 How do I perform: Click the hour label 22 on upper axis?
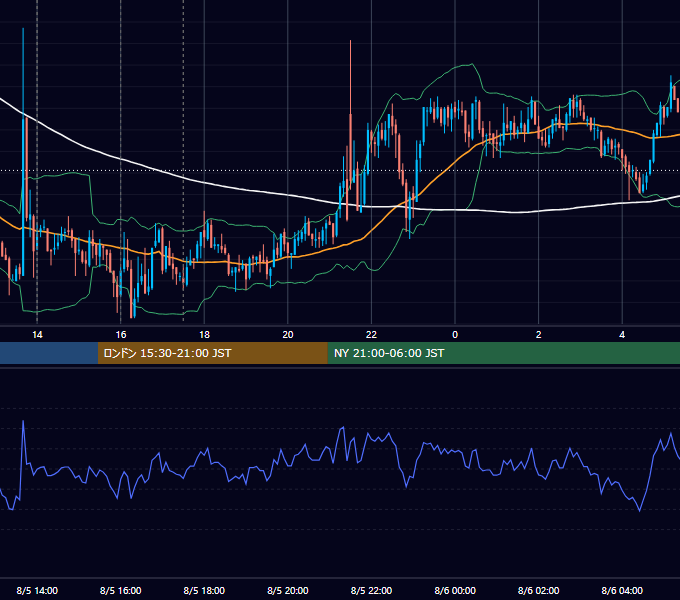(371, 335)
